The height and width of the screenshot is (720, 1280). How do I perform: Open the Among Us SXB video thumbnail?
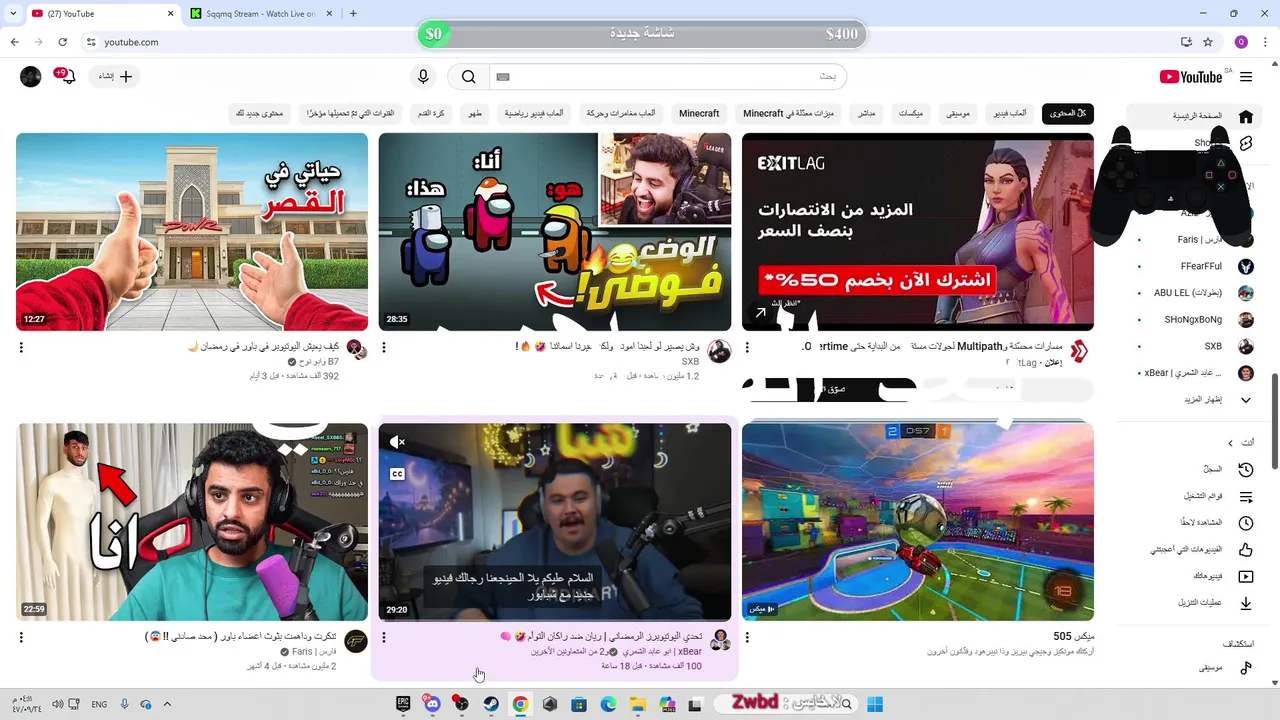pos(554,232)
